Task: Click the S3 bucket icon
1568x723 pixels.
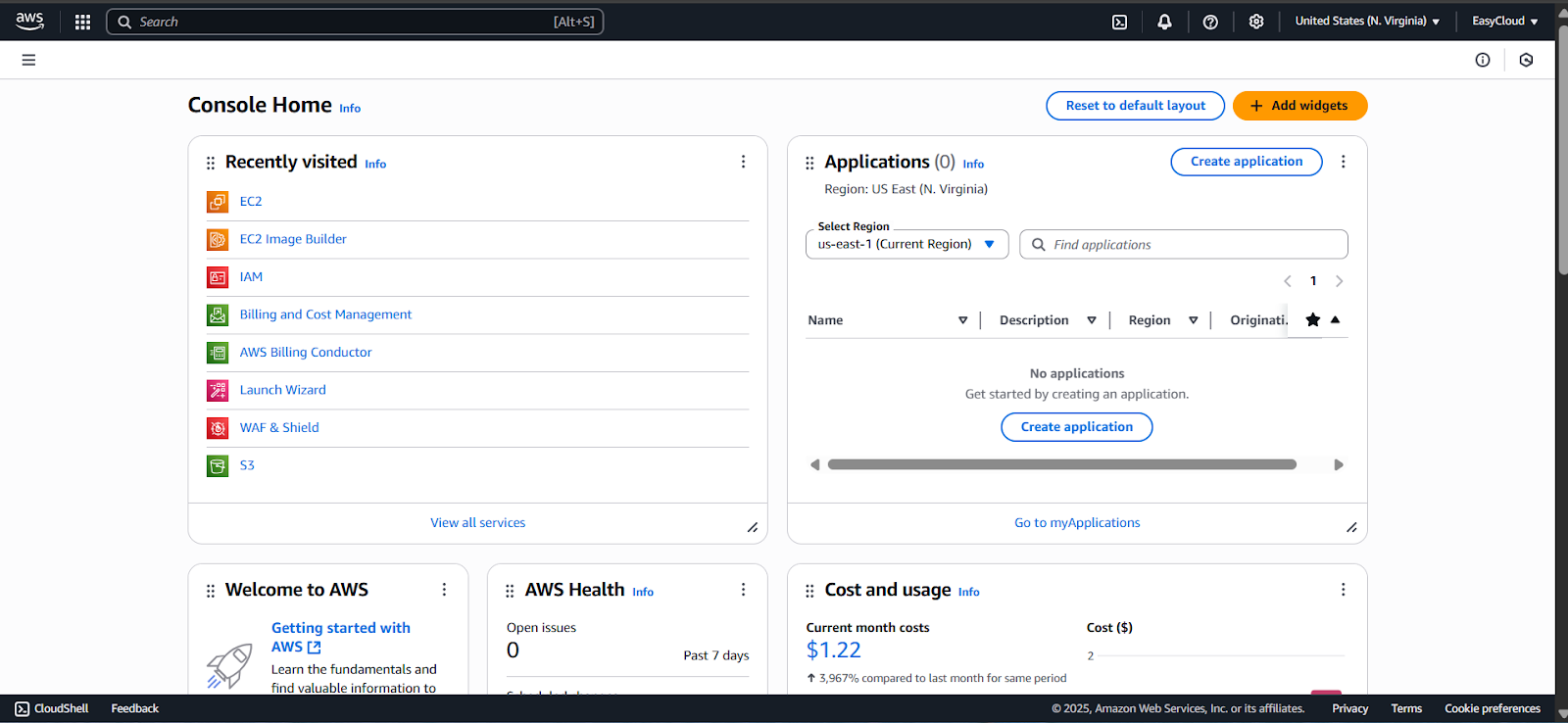Action: [218, 465]
